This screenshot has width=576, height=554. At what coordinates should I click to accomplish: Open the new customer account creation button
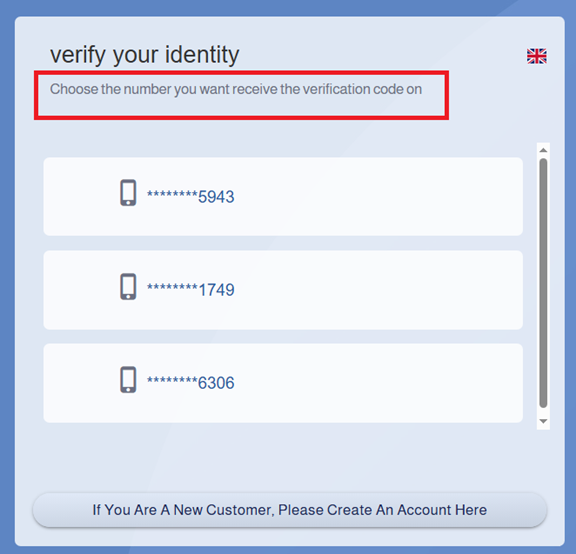point(290,510)
